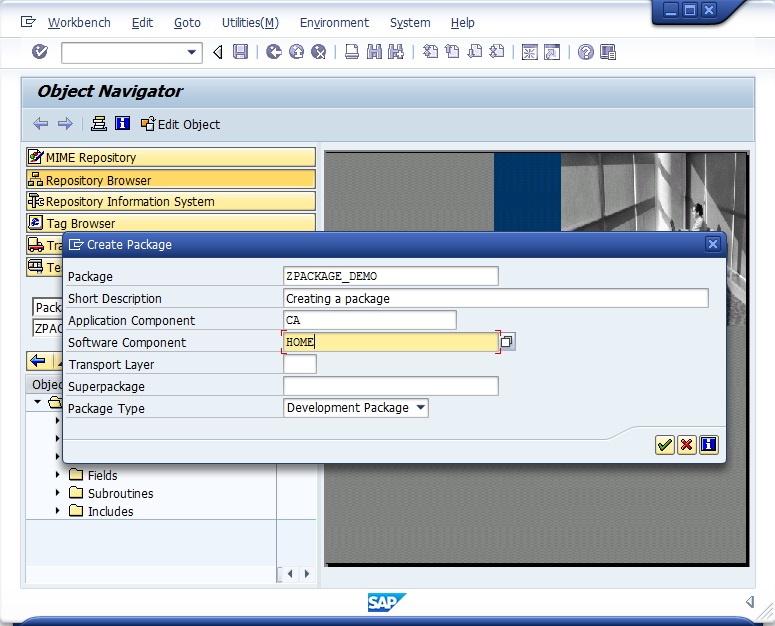Expand the Includes folder
775x626 pixels.
pos(57,510)
